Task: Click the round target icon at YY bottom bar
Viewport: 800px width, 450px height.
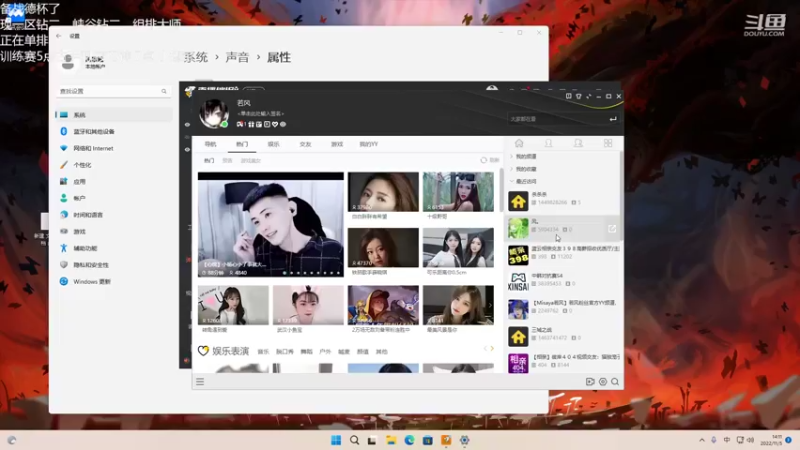Action: point(603,382)
